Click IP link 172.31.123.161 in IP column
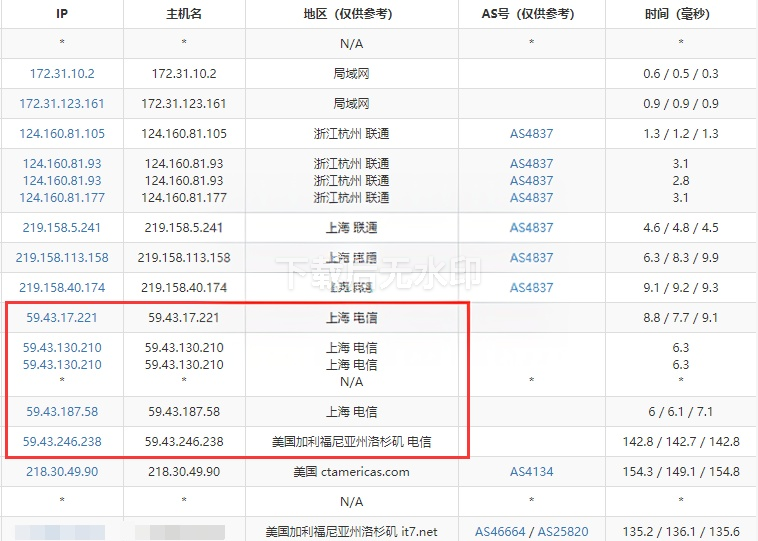Image resolution: width=758 pixels, height=541 pixels. pos(62,104)
